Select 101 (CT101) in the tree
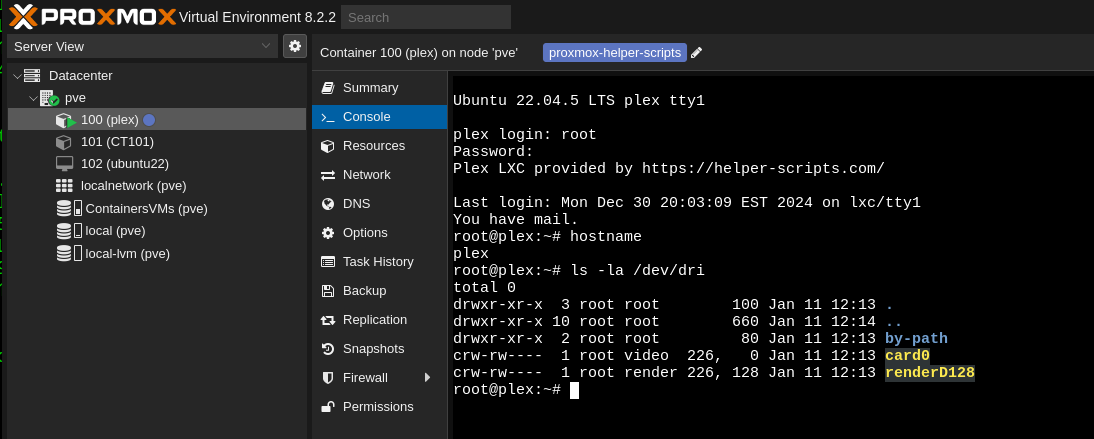Screen dimensions: 1094x439 (117, 142)
